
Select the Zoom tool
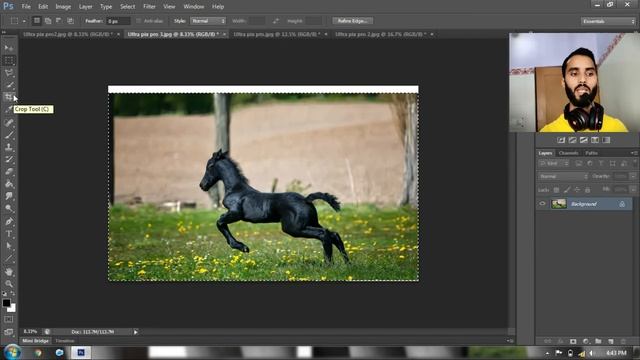coord(9,284)
